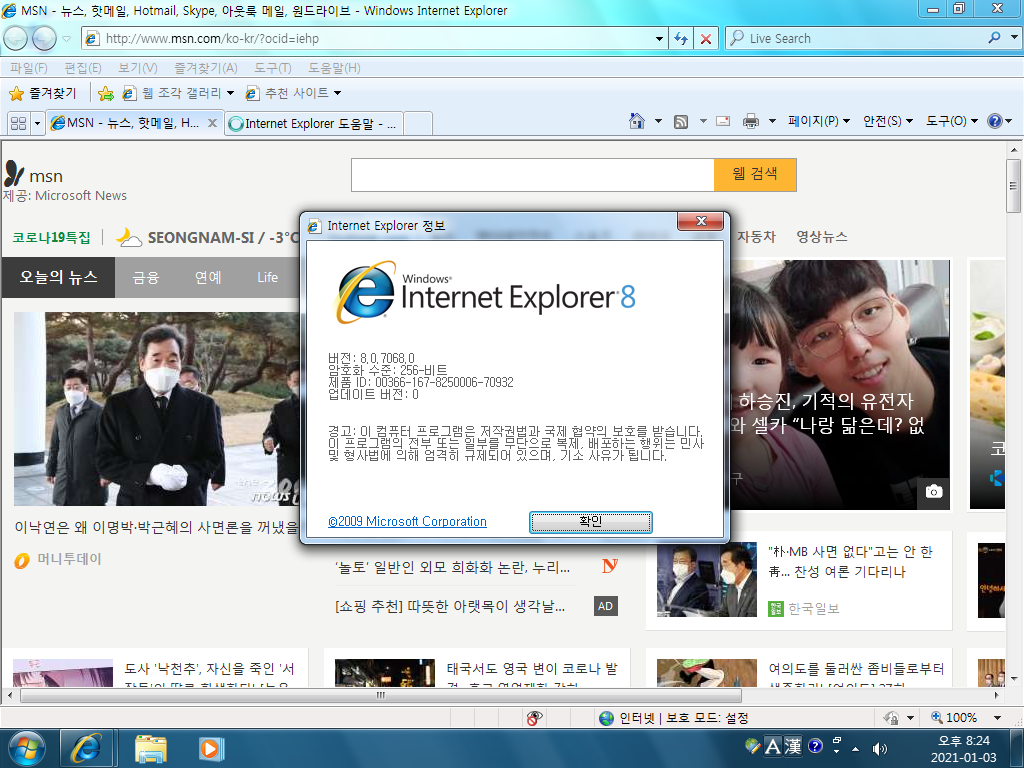Open 추천 사이트 dropdown
The height and width of the screenshot is (768, 1024).
point(293,93)
